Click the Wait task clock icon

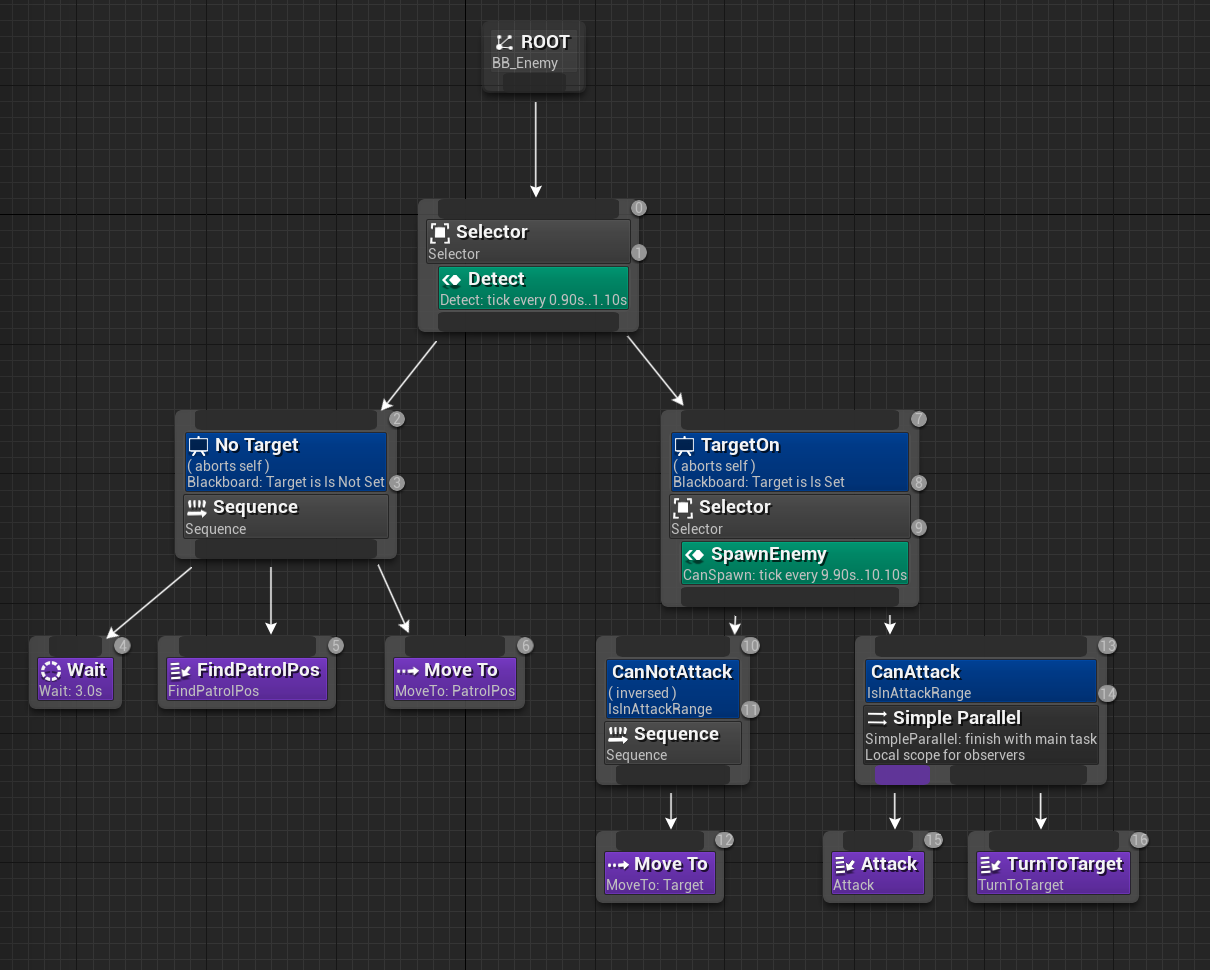[x=51, y=671]
